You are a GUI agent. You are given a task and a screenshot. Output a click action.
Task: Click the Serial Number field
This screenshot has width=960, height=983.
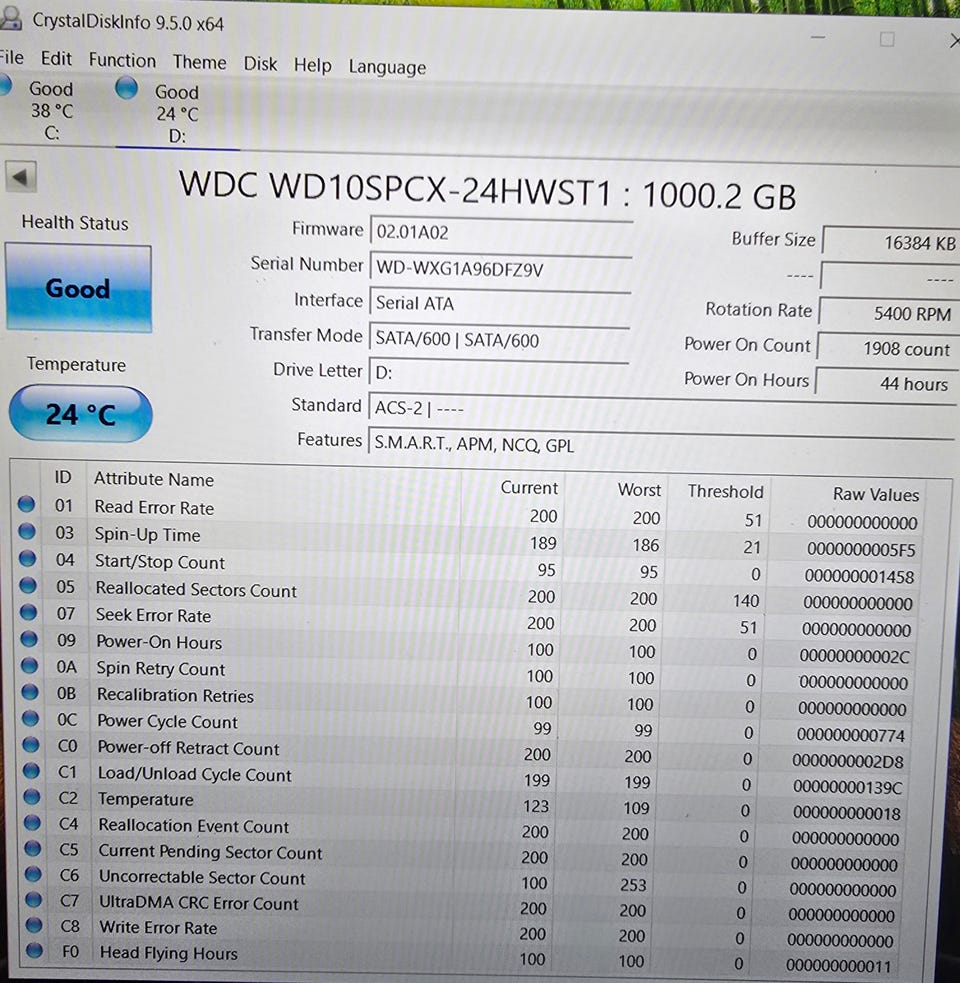500,269
